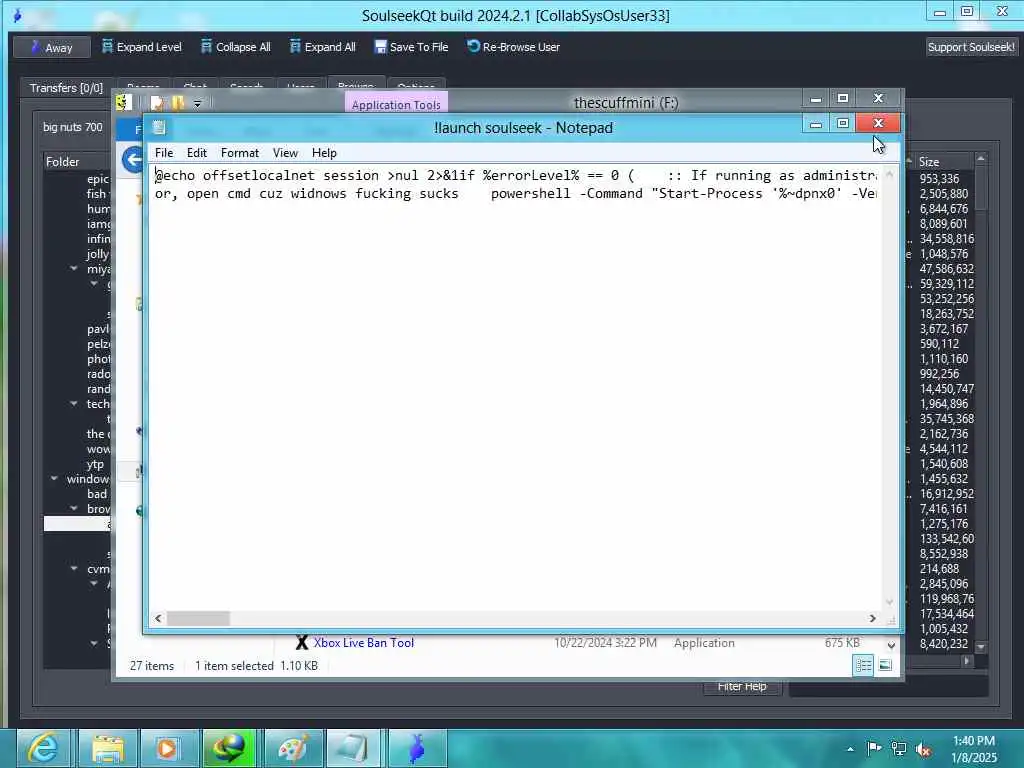Toggle the Away status button

point(52,48)
